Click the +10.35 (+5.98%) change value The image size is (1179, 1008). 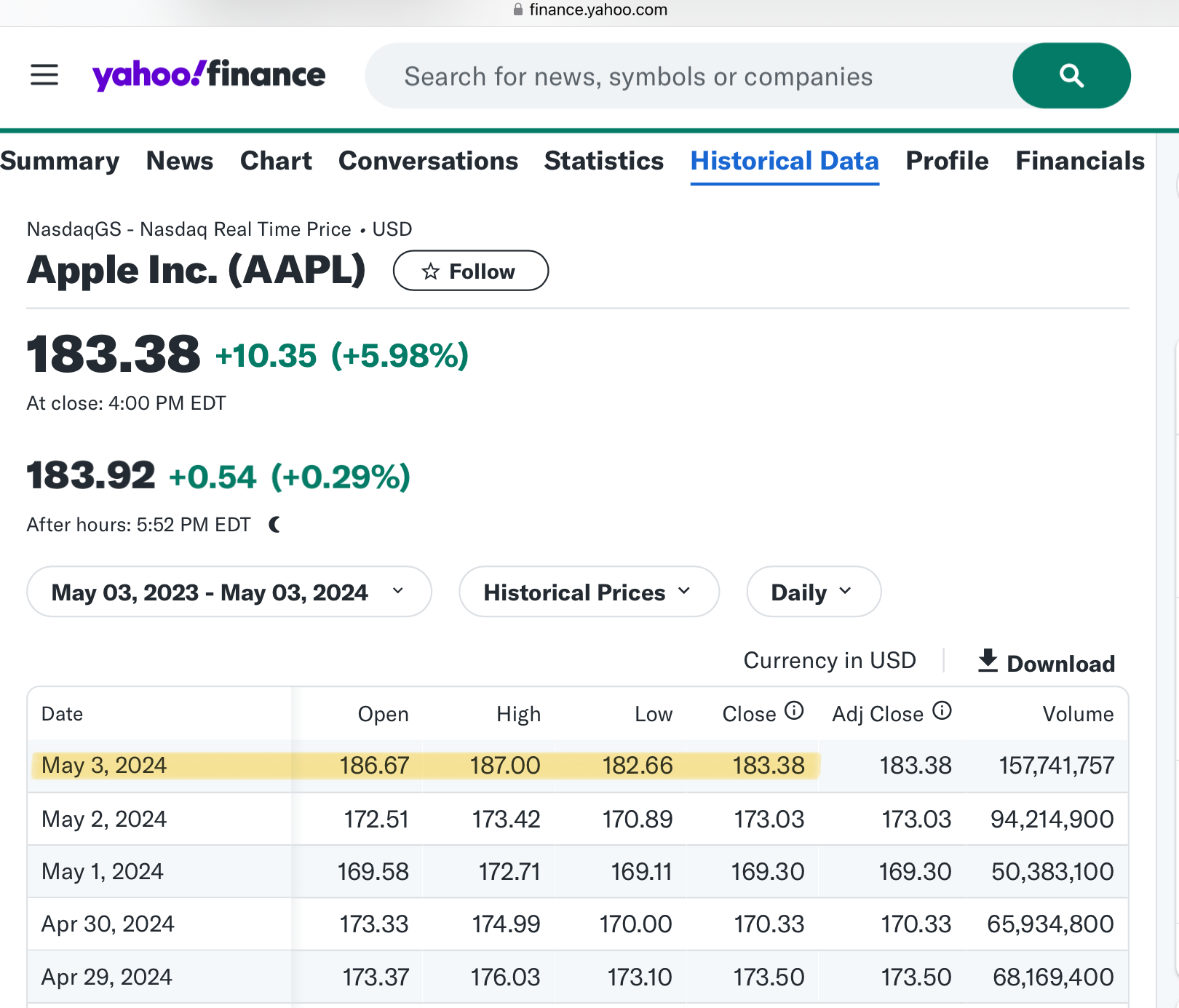click(342, 356)
